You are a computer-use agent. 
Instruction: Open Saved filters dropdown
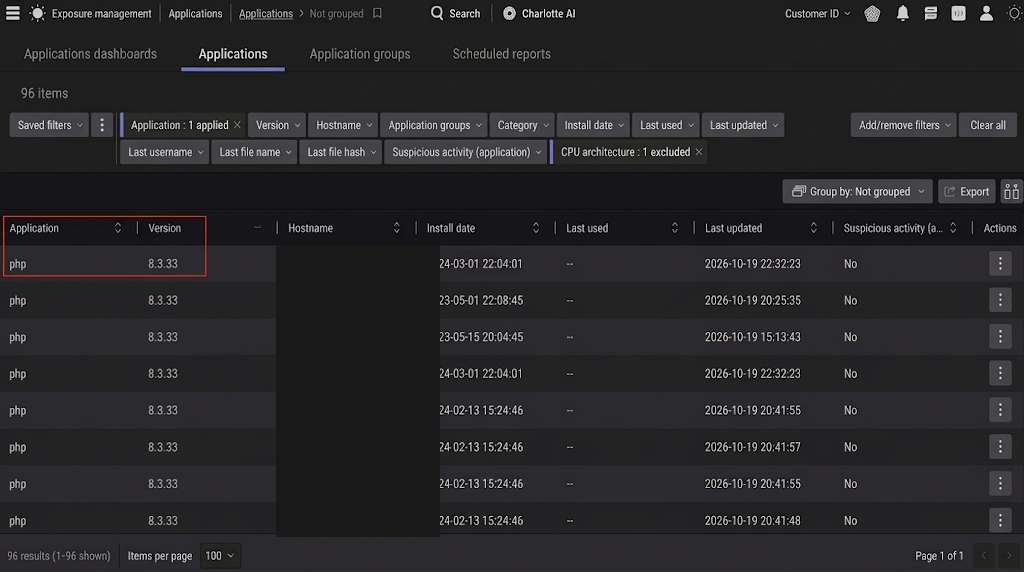[x=49, y=125]
